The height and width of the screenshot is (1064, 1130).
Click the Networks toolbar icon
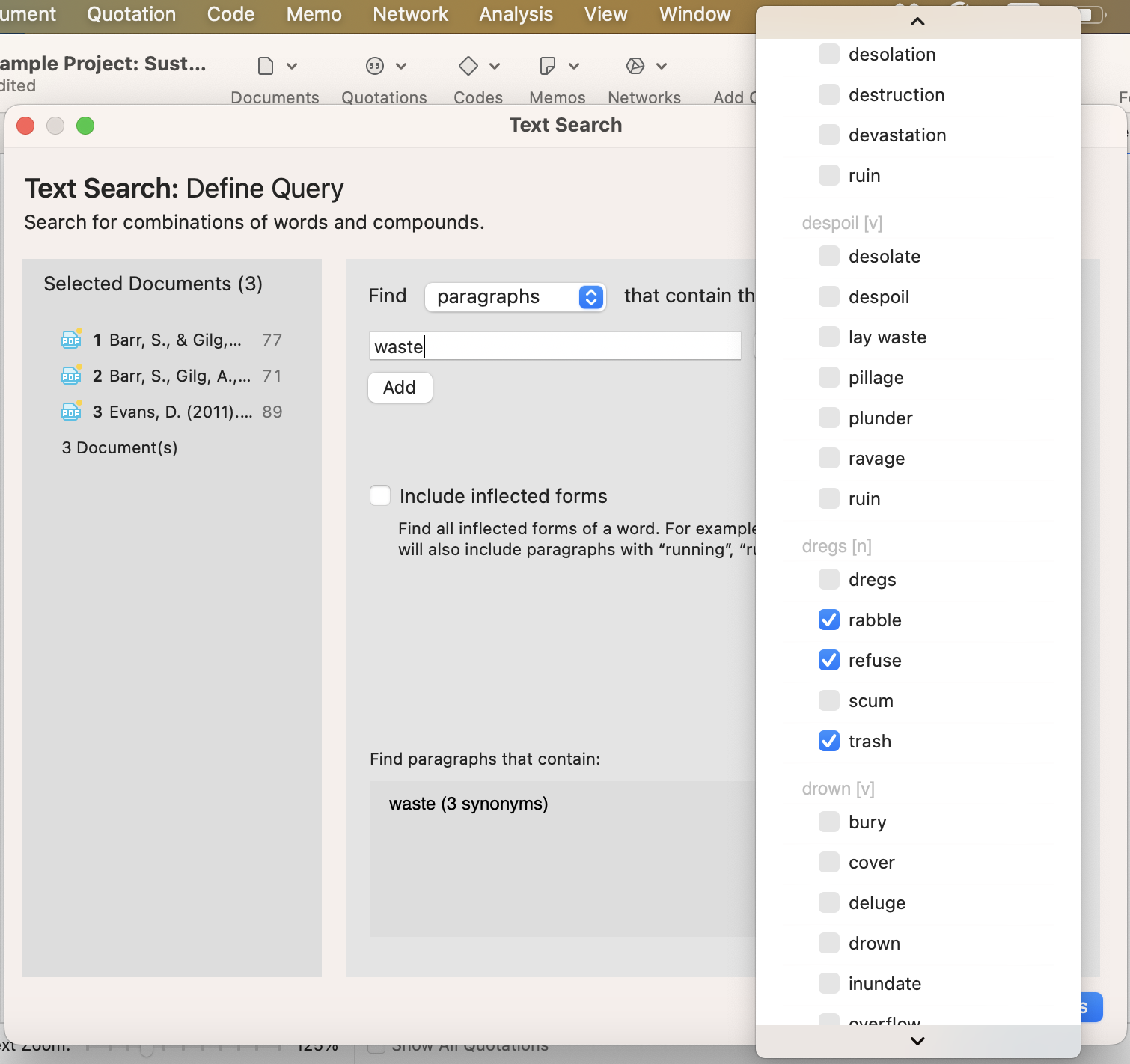(x=635, y=67)
